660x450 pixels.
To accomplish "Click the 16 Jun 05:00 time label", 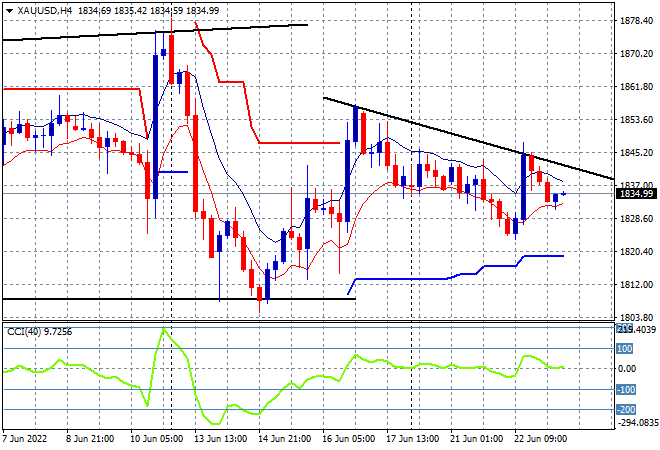I will click(349, 439).
